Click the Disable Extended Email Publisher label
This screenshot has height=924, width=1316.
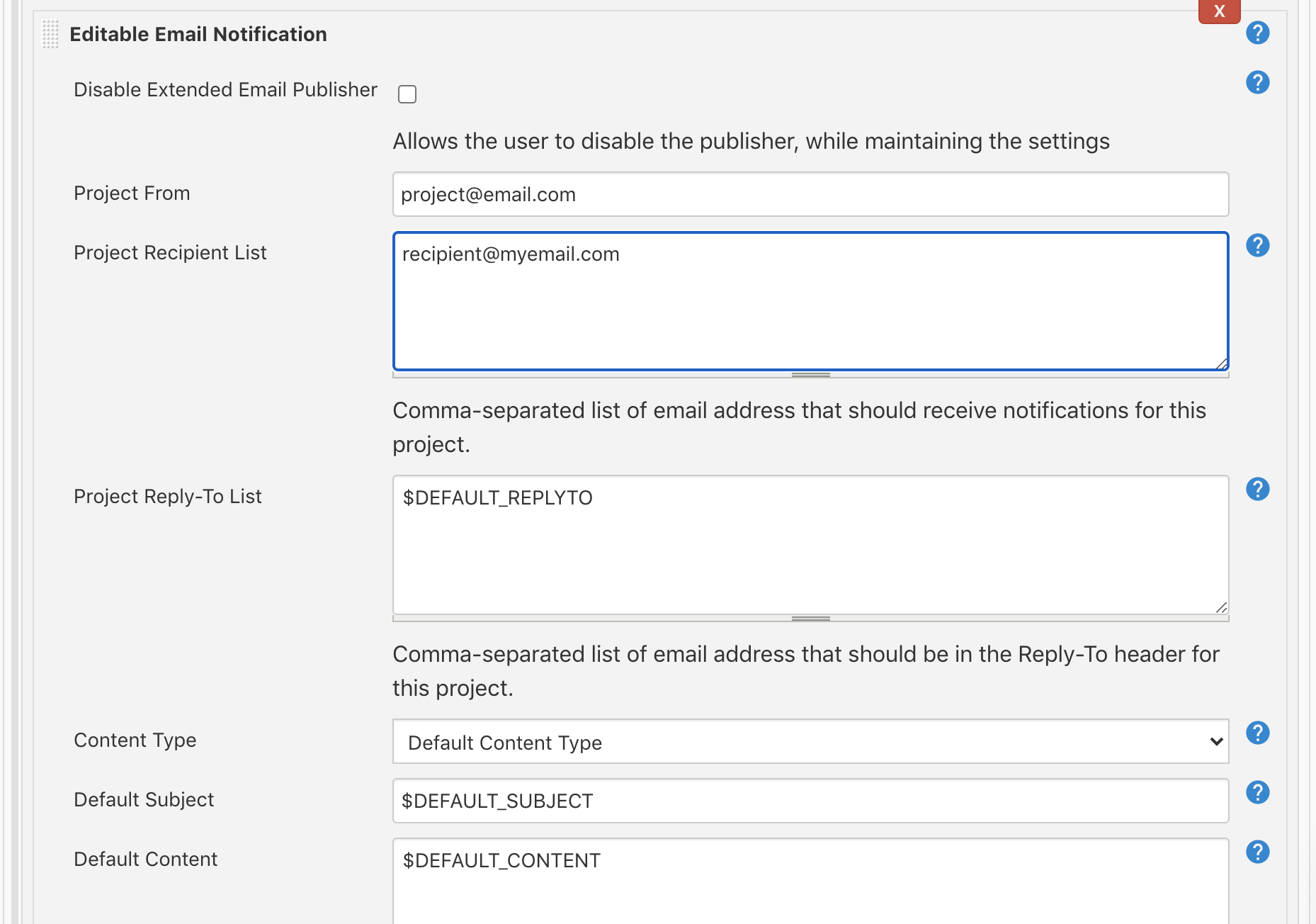[x=225, y=90]
